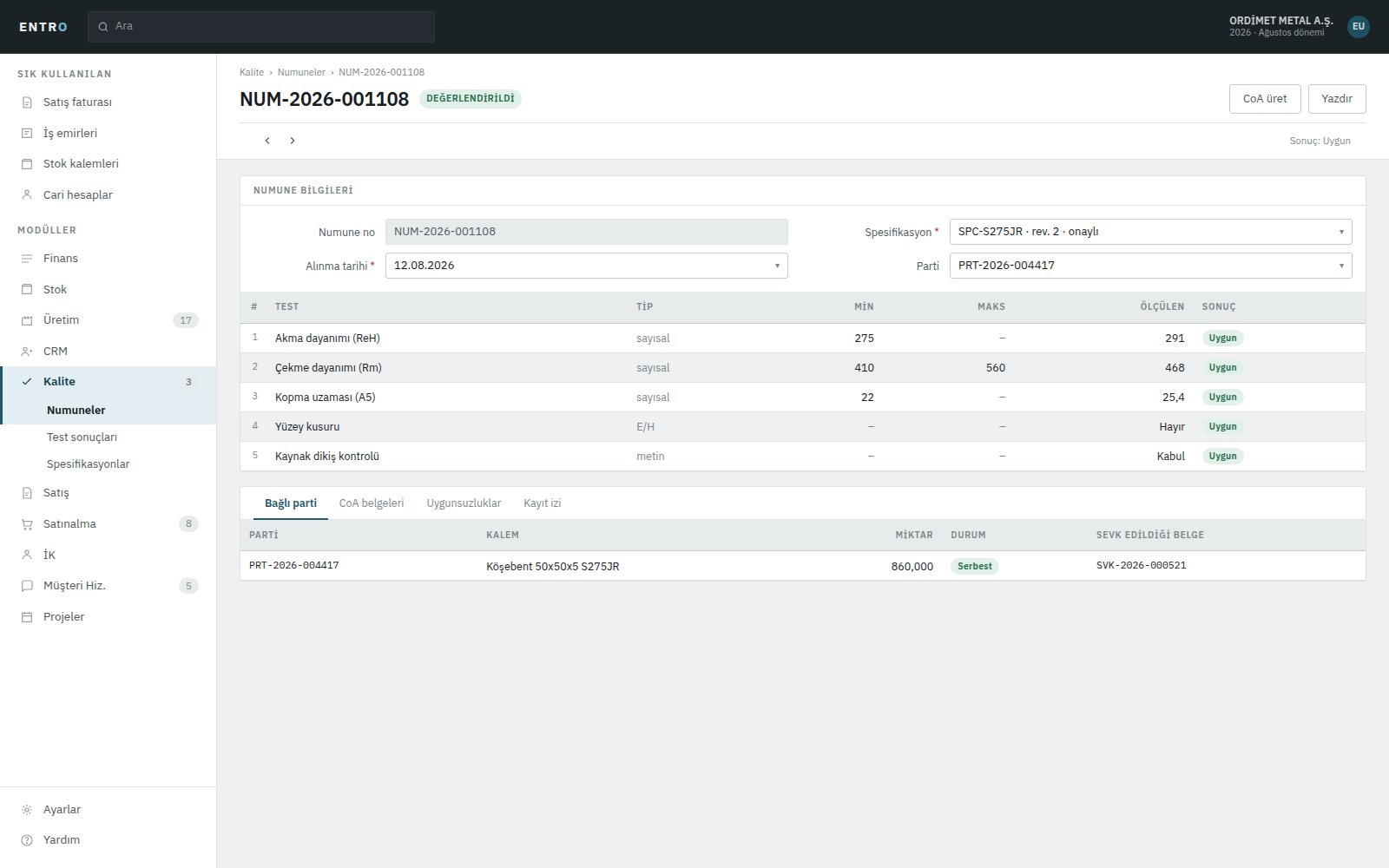Click the Ayarlar gear icon
The image size is (1389, 868).
27,810
